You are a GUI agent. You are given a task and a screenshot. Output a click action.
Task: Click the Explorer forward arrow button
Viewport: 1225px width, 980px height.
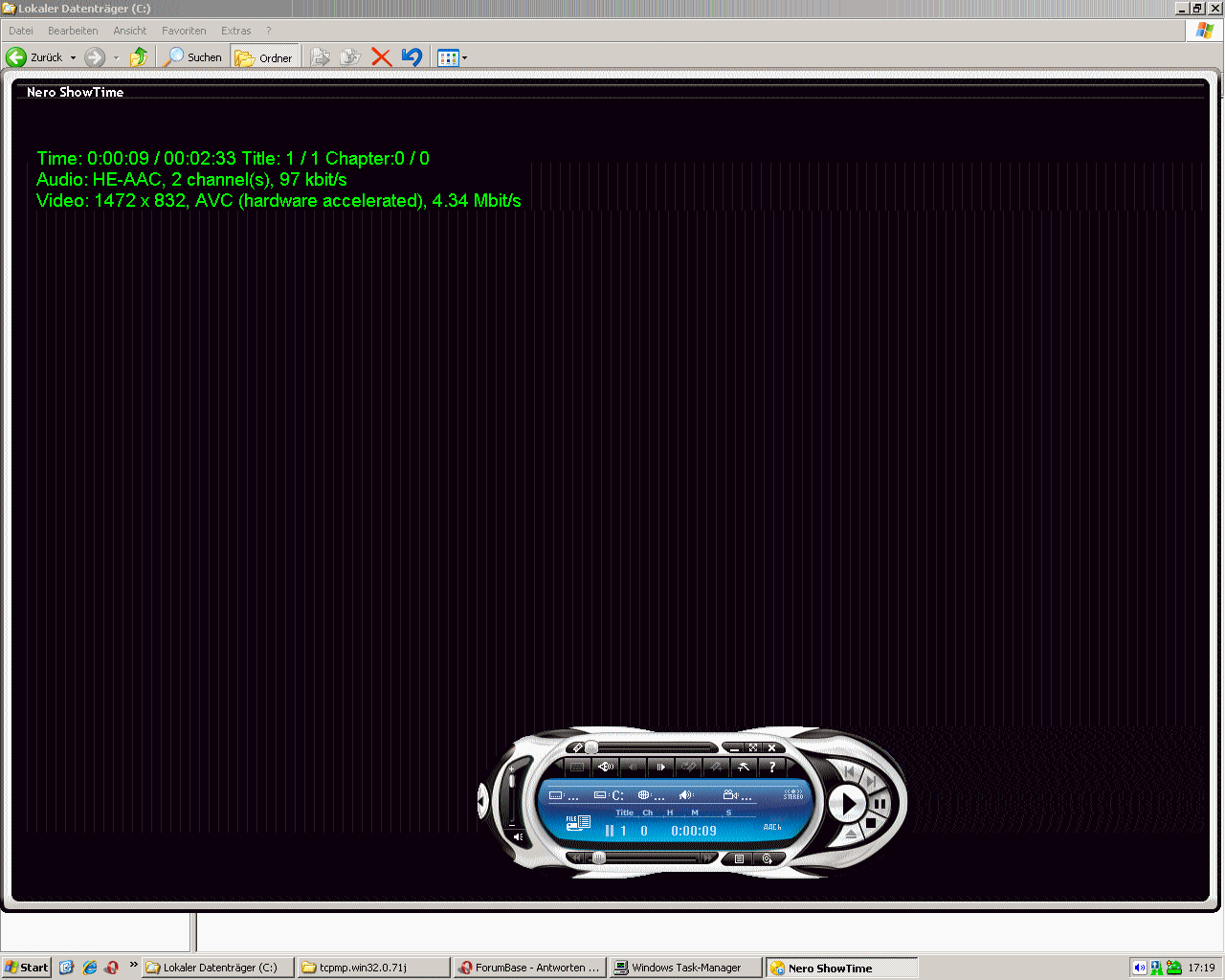95,57
